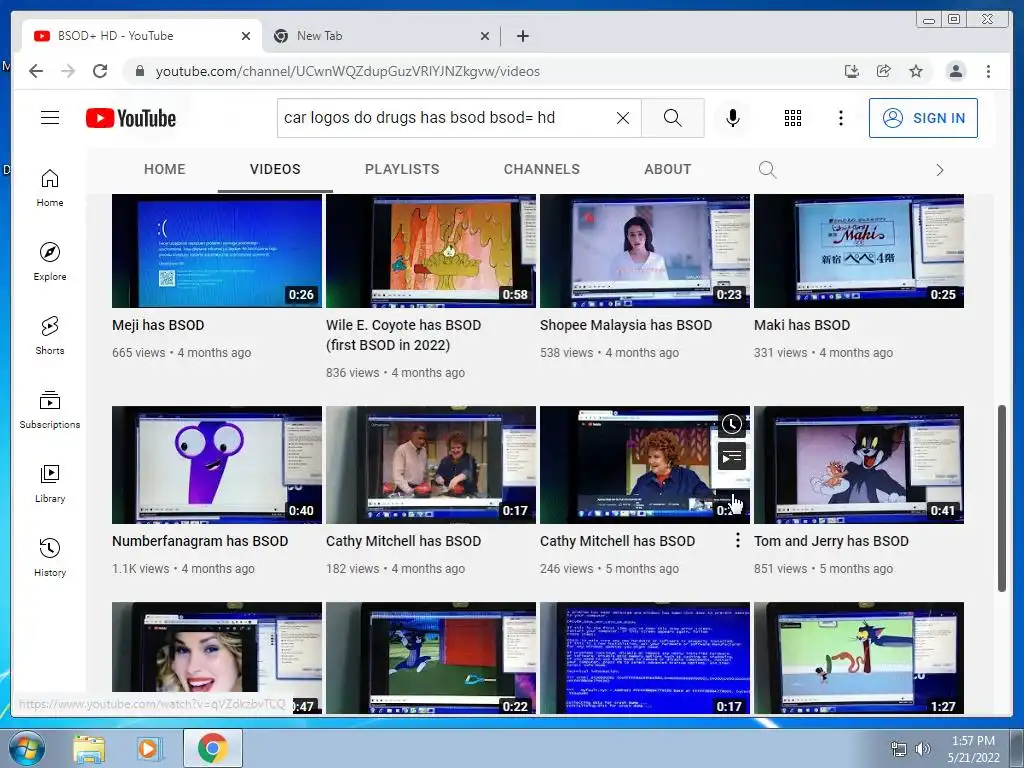Open the Meji has BSOD thumbnail
The image size is (1024, 768).
point(217,251)
